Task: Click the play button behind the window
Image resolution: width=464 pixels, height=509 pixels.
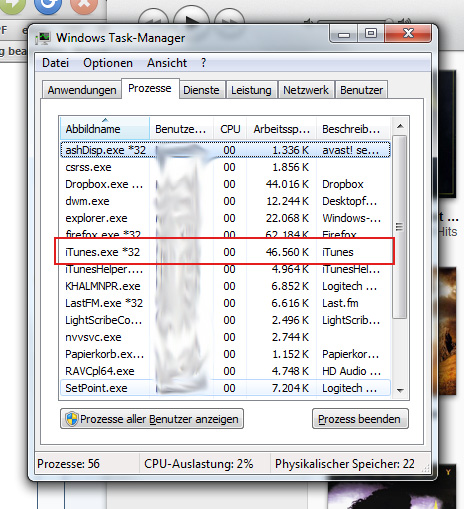Action: 192,17
